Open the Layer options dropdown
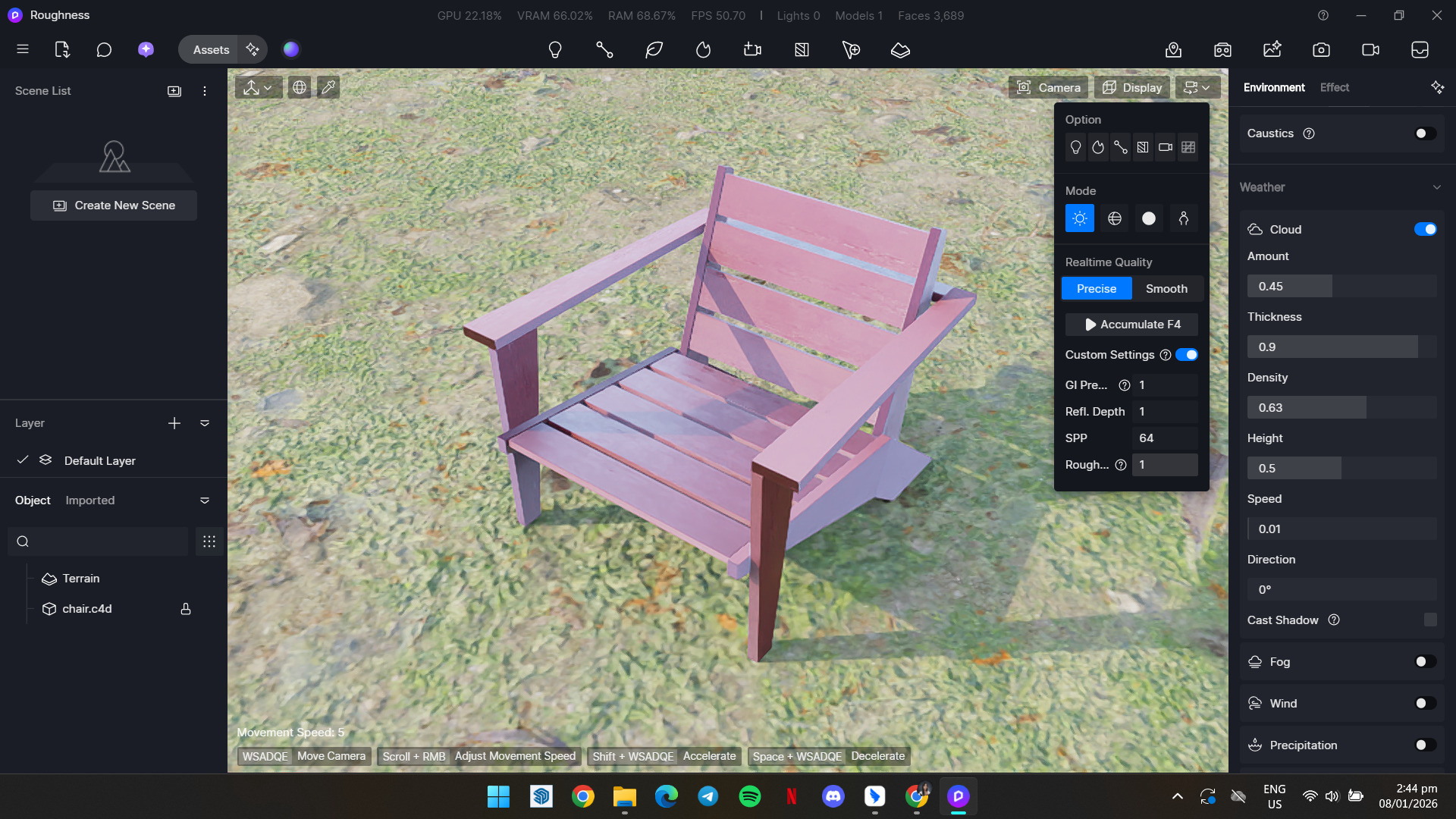The height and width of the screenshot is (819, 1456). click(205, 423)
